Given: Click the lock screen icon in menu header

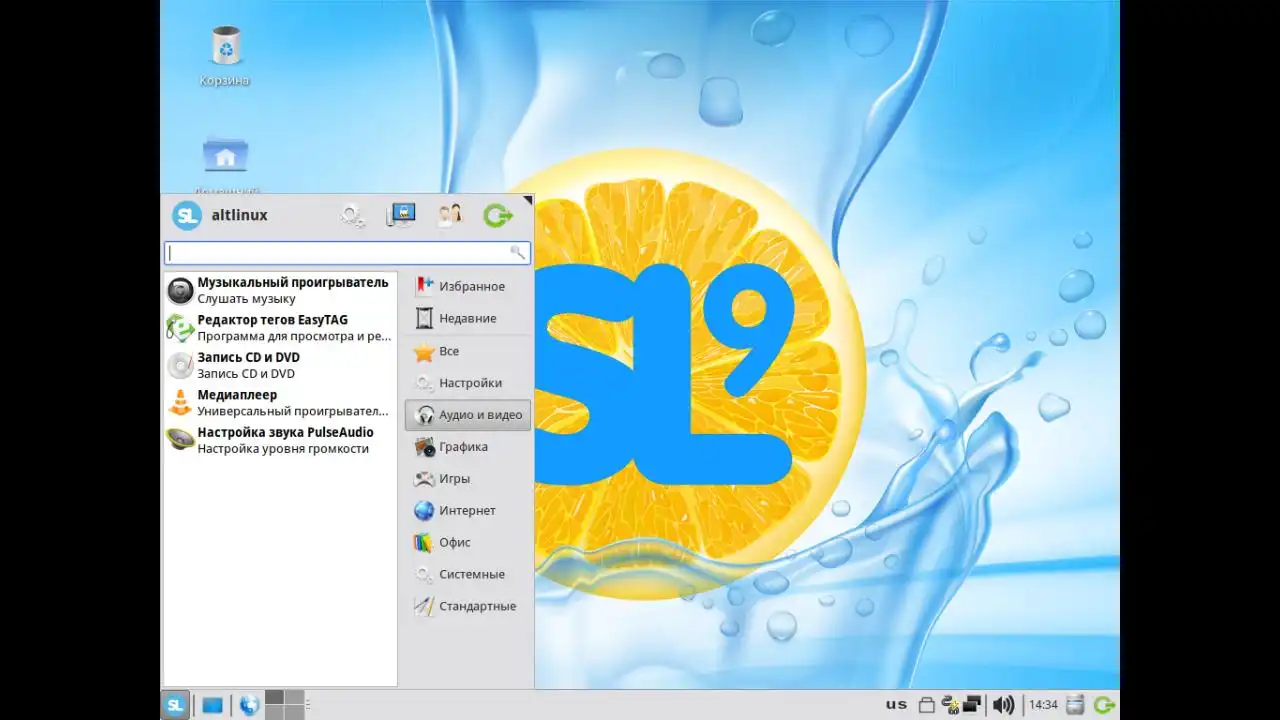Looking at the screenshot, I should point(401,215).
